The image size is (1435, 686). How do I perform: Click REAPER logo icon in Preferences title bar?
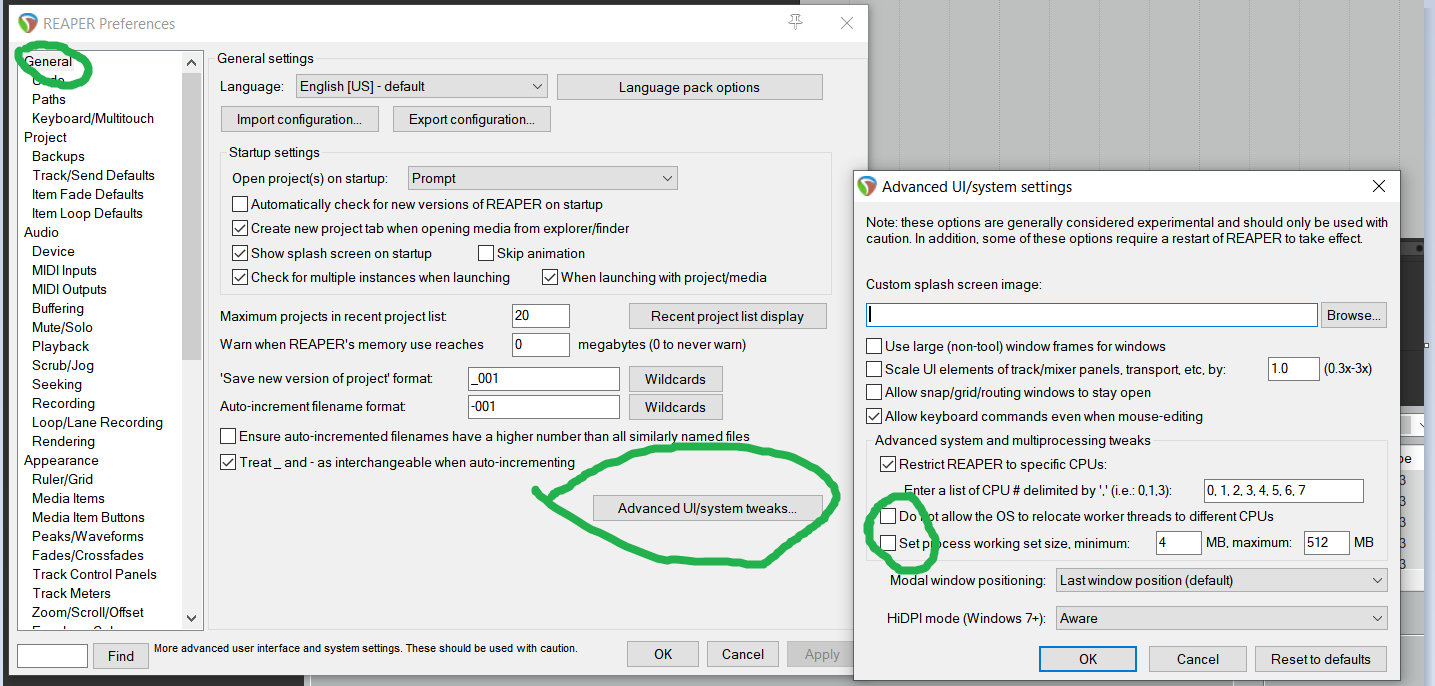click(x=28, y=23)
